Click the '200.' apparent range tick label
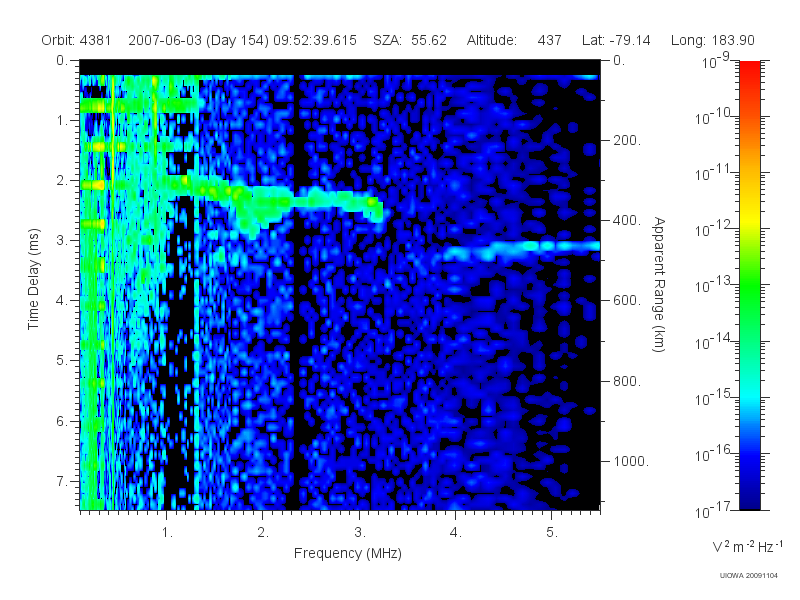 pyautogui.click(x=627, y=140)
